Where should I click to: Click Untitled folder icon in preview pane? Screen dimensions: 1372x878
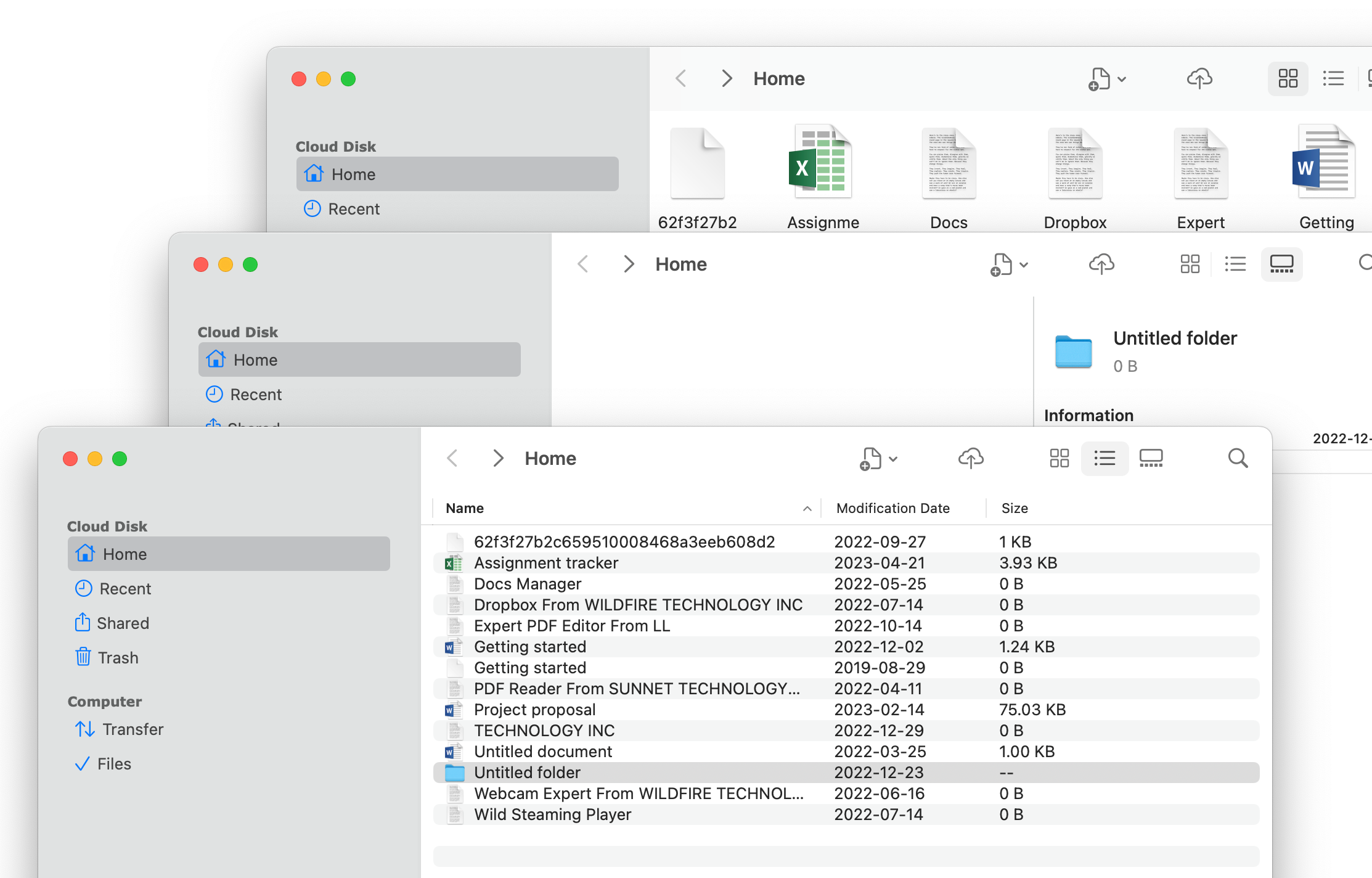pos(1073,351)
